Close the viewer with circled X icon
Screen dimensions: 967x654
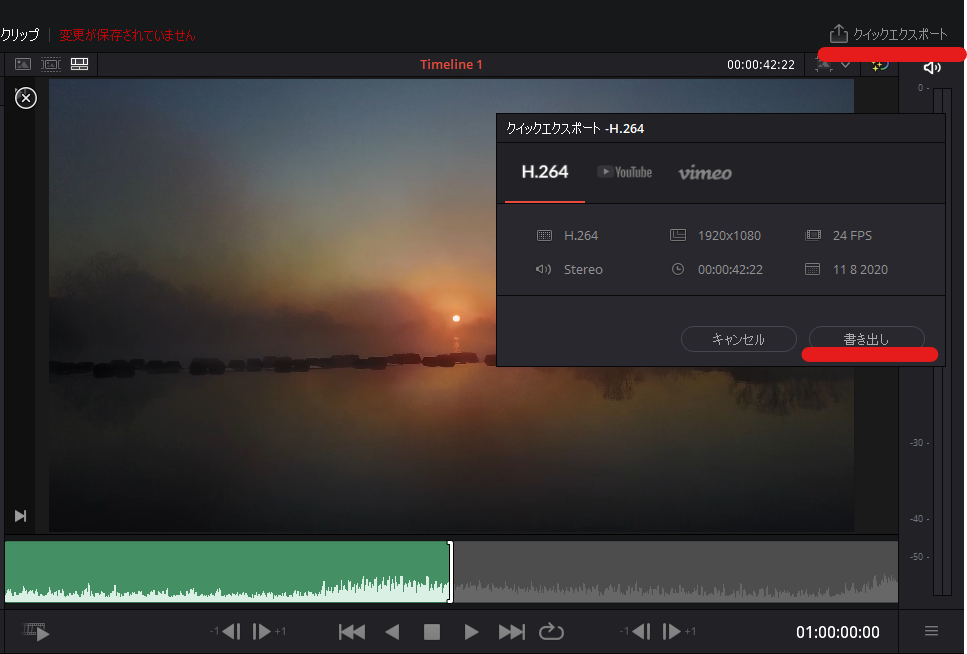tap(26, 98)
